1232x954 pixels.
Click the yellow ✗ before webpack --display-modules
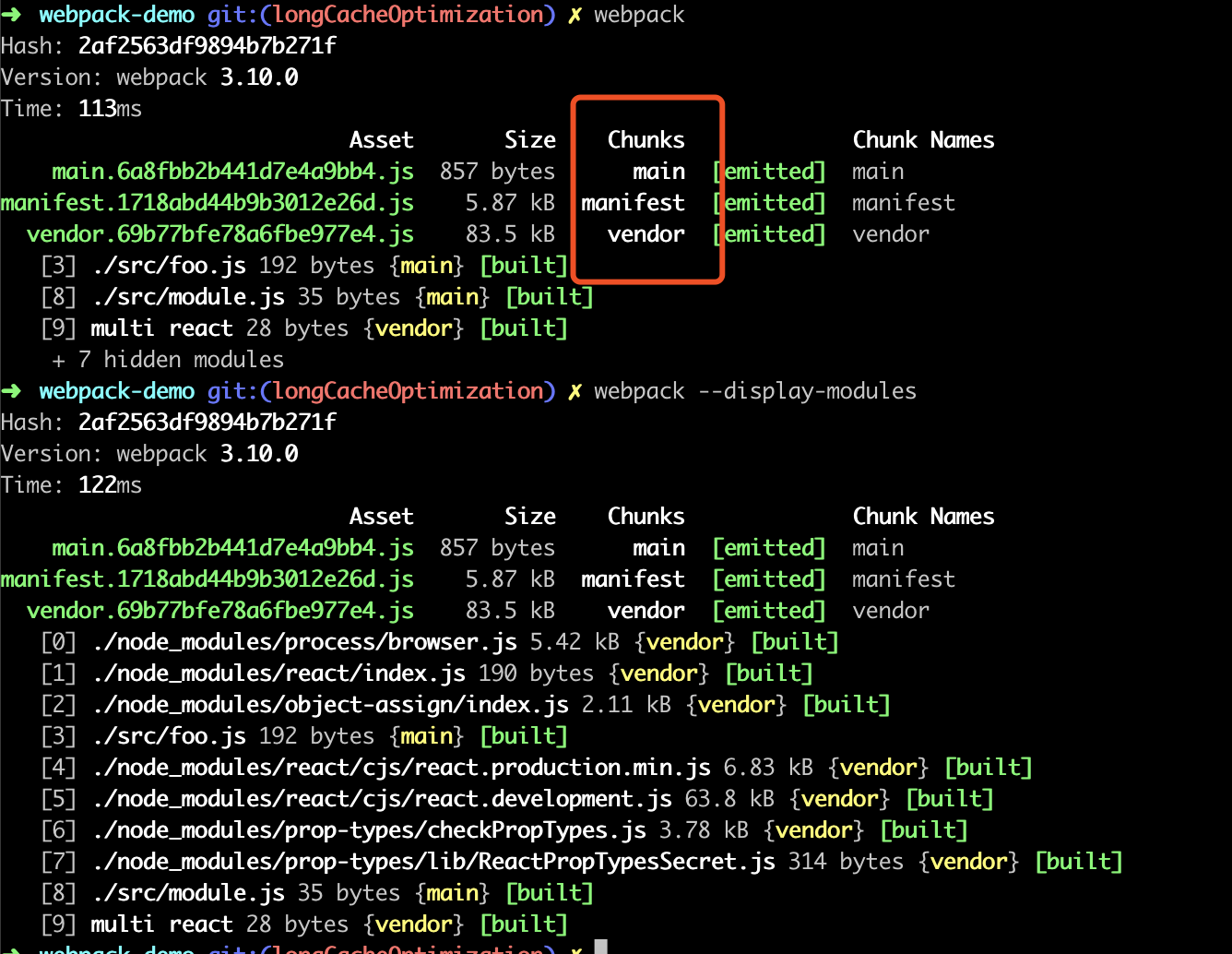coord(575,391)
